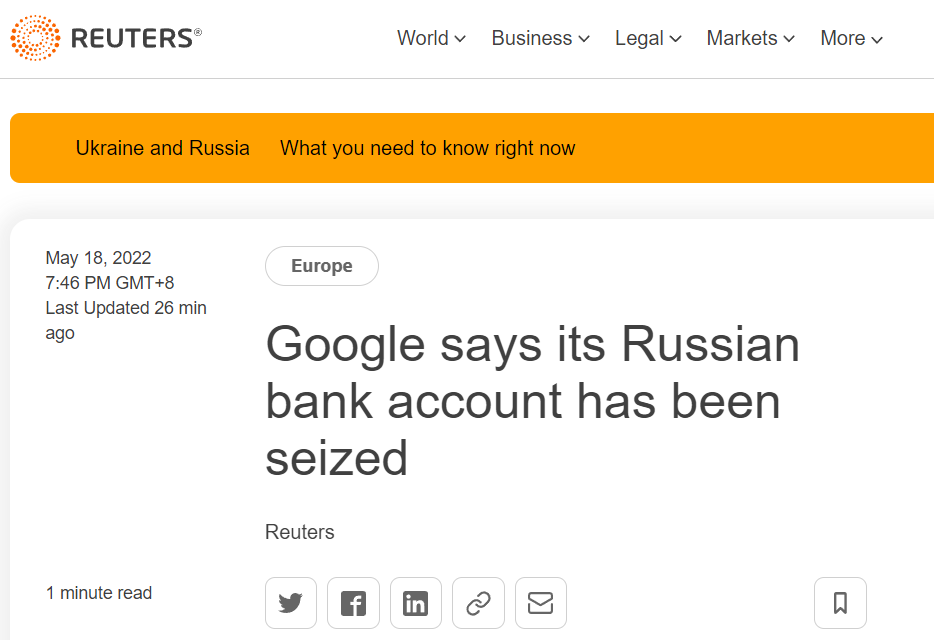Viewport: 934px width, 640px height.
Task: Open the Markets section
Action: click(742, 38)
